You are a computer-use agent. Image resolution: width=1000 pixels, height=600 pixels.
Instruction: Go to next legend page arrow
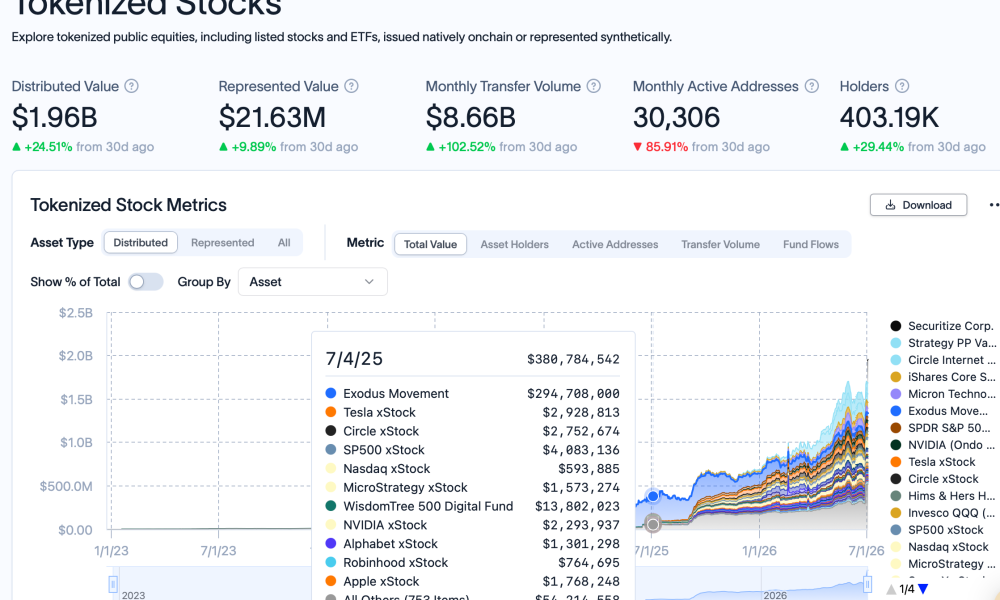[x=923, y=589]
